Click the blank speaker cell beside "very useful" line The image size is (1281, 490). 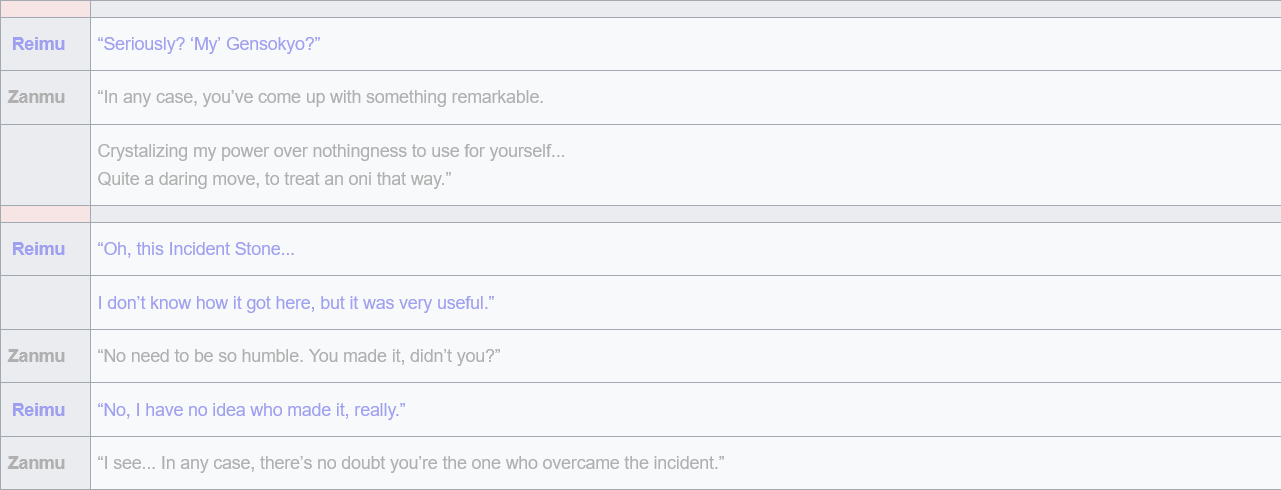click(45, 303)
